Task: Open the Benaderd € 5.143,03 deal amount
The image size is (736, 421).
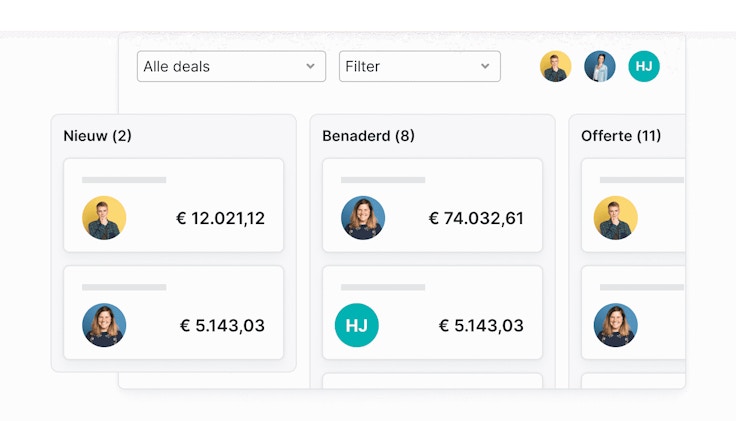Action: pos(481,325)
